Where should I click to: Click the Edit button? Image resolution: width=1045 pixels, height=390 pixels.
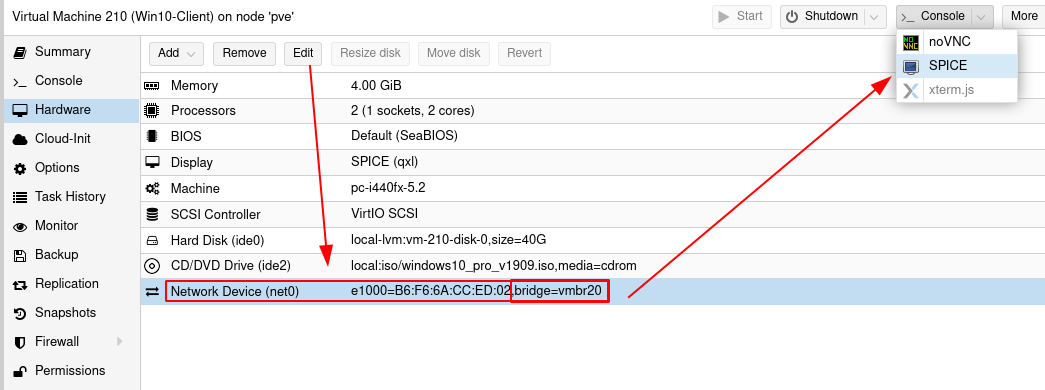[x=303, y=53]
